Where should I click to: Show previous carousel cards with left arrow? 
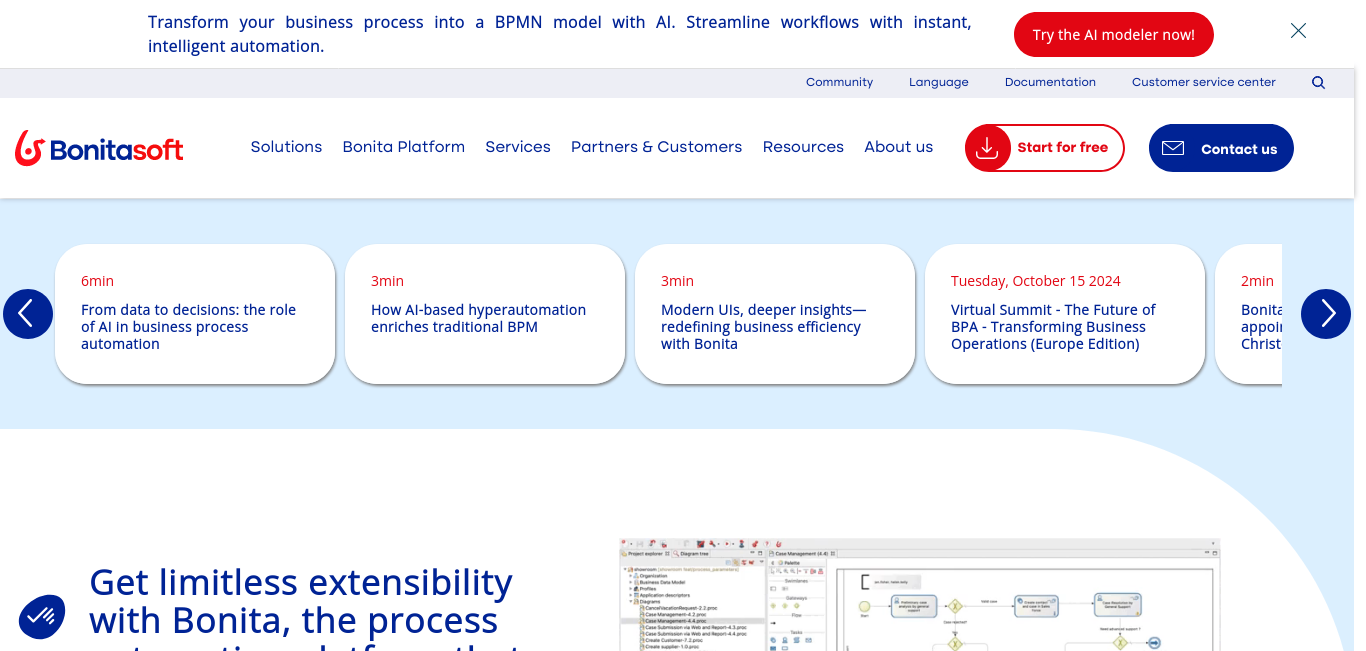pos(28,314)
